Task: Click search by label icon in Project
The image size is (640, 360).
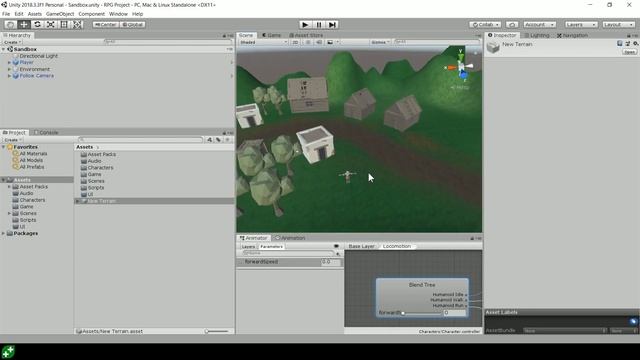Action: click(x=218, y=140)
